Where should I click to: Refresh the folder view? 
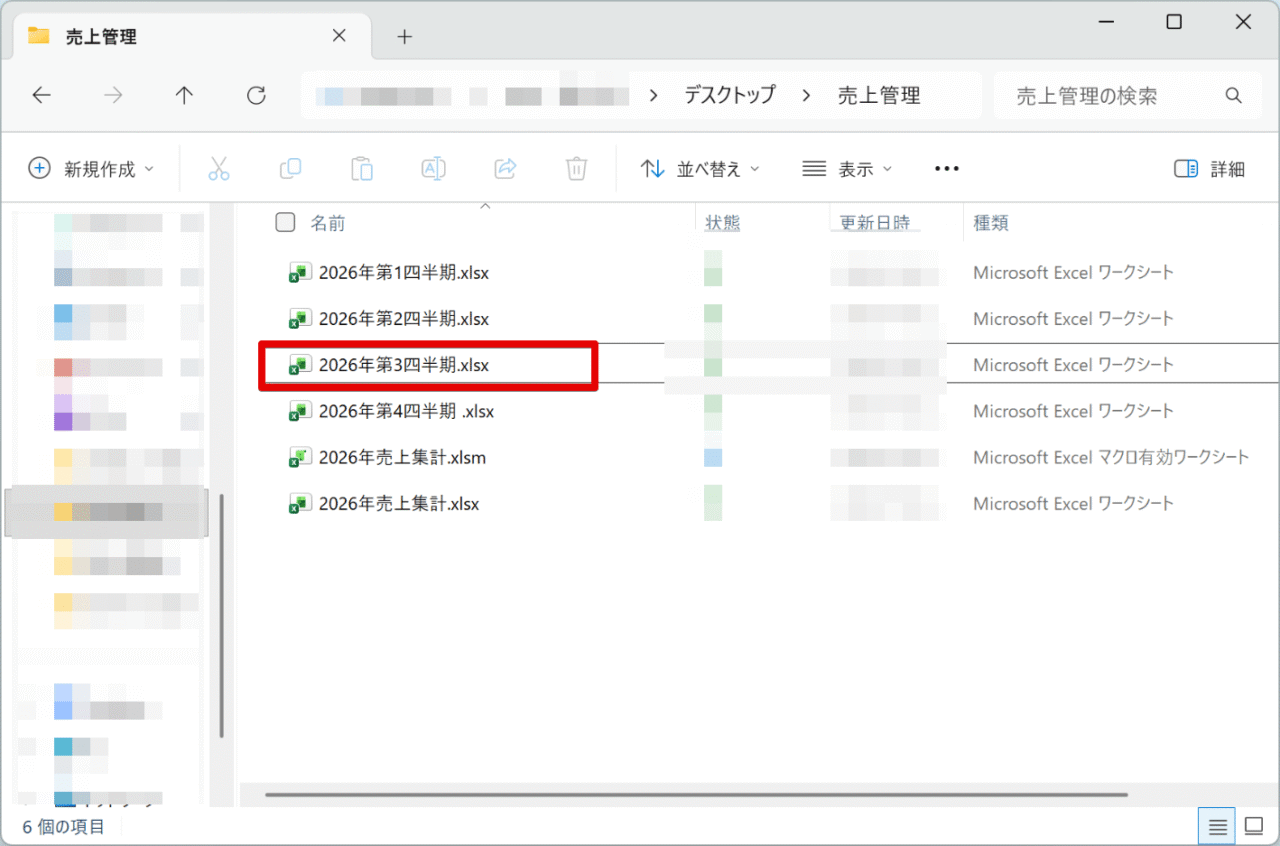click(x=256, y=95)
